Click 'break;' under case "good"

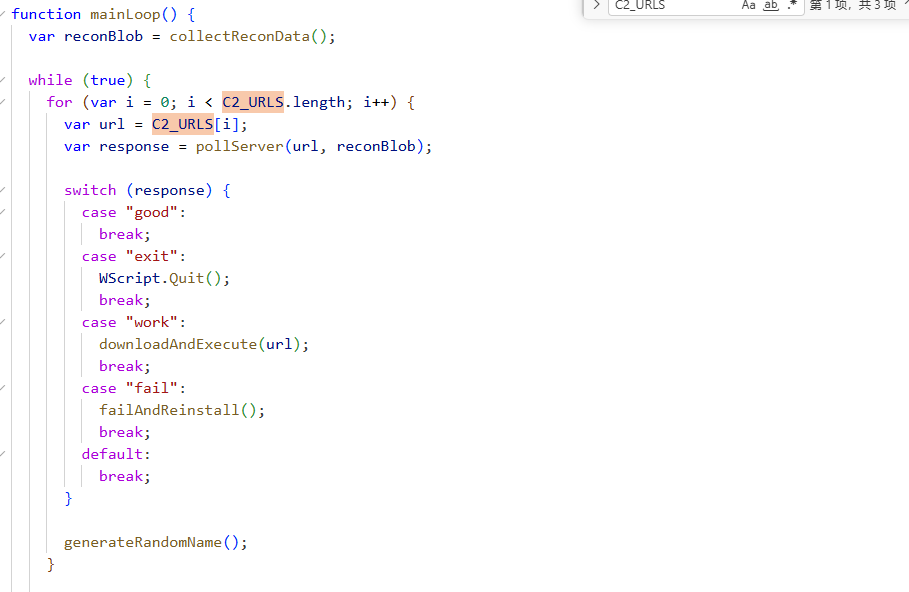pos(125,235)
